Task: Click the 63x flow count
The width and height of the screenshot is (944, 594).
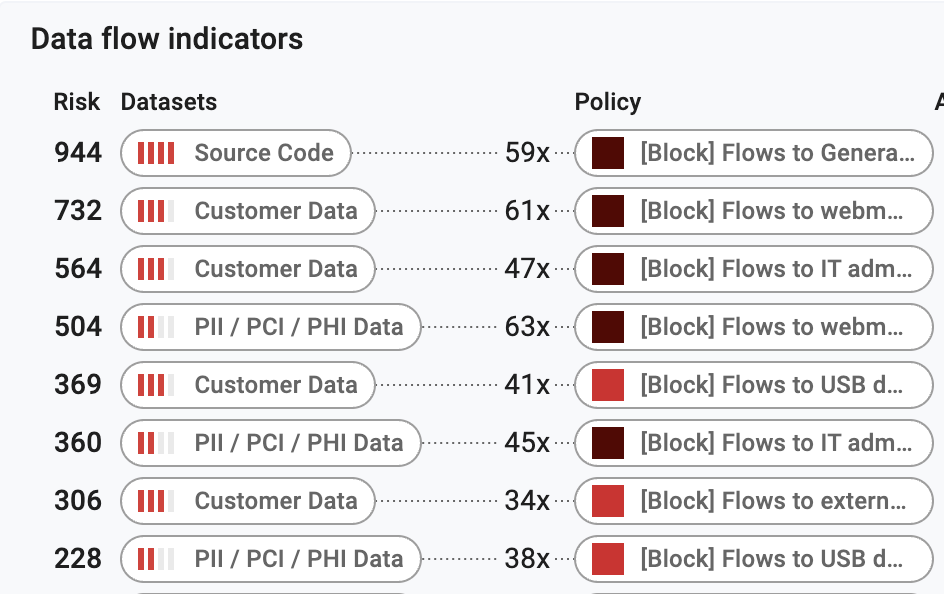Action: pos(527,327)
